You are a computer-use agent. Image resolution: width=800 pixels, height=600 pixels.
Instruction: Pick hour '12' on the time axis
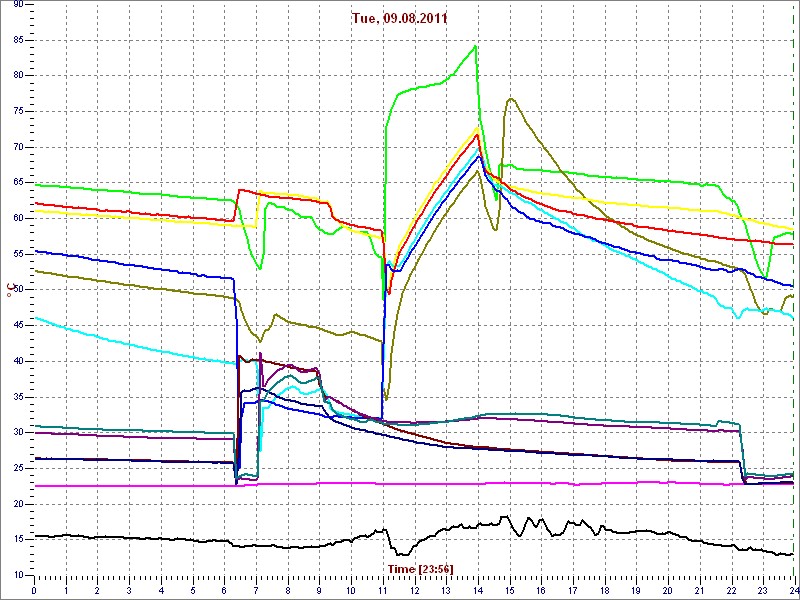414,590
